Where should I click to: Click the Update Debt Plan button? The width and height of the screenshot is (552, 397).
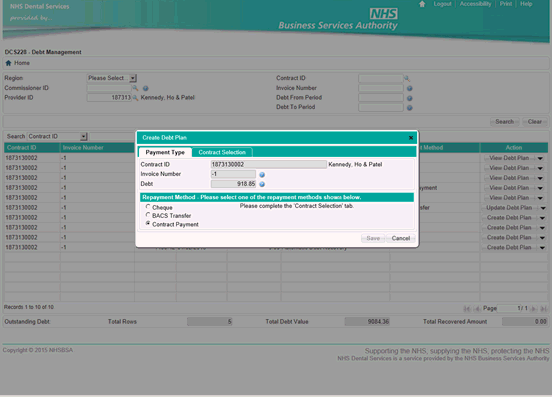click(509, 208)
